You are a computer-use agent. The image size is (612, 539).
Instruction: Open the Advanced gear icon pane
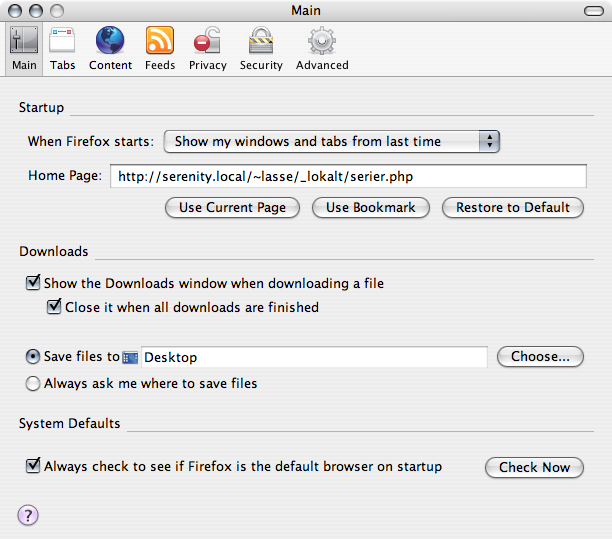322,48
